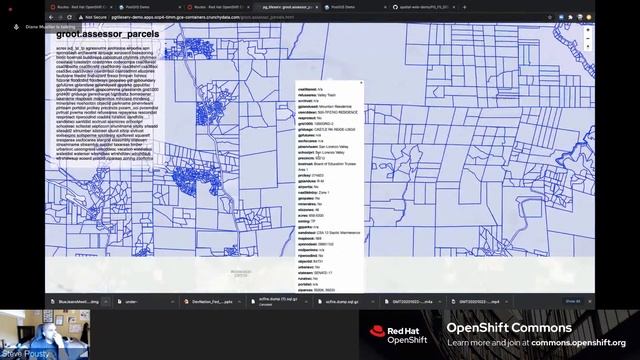This screenshot has width=640, height=360.
Task: Click the Not Secure site info warning
Action: click(93, 18)
